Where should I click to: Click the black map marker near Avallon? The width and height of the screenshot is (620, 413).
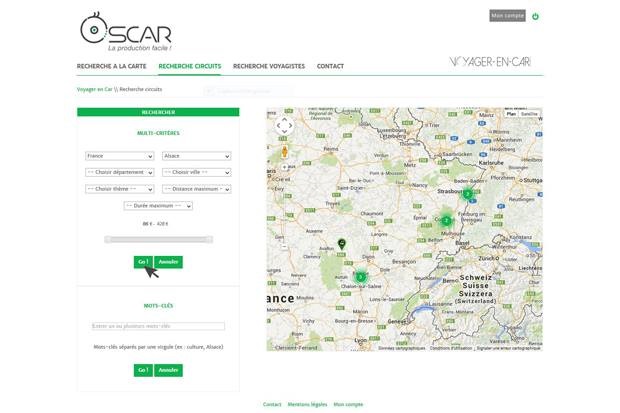[x=342, y=244]
